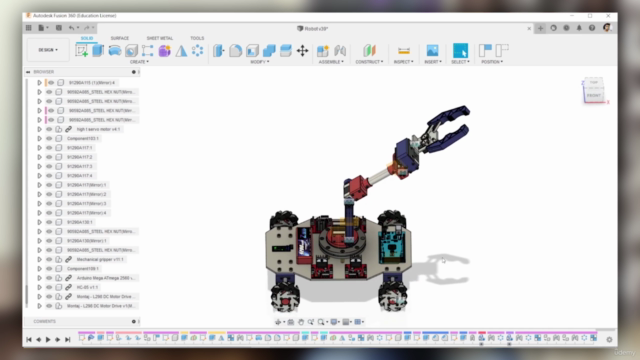Image resolution: width=640 pixels, height=360 pixels.
Task: Select the Create Form purple icon
Action: coord(164,51)
